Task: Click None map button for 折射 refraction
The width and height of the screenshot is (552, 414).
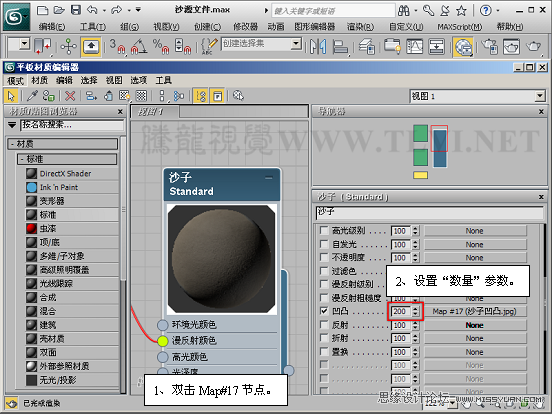Action: (x=475, y=338)
